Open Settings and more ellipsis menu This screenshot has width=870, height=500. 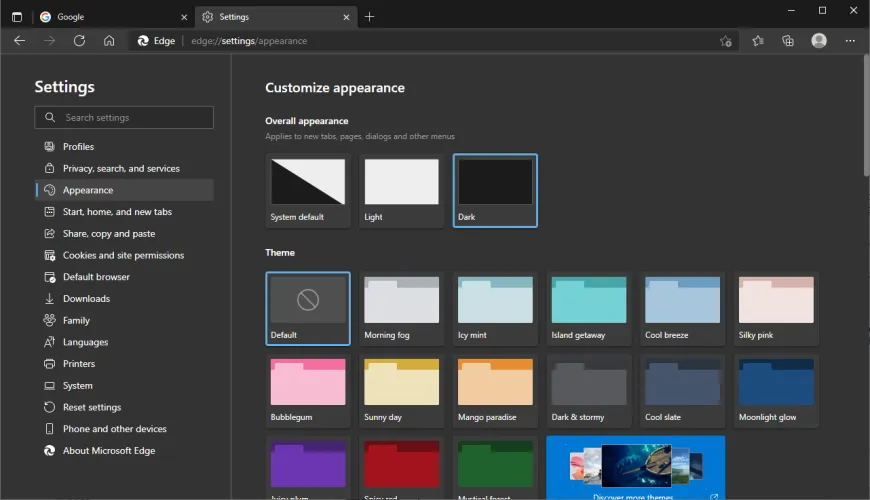(x=850, y=41)
